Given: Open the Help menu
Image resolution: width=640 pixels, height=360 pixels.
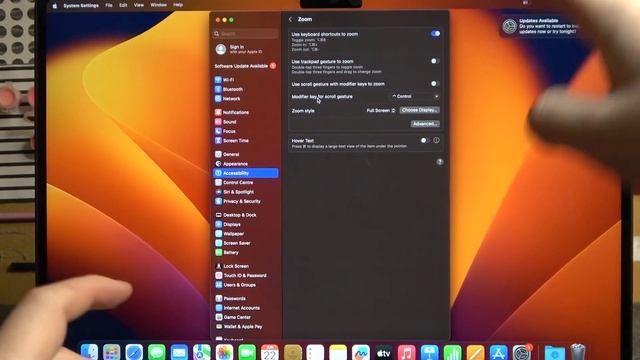Looking at the screenshot, I should (178, 5).
